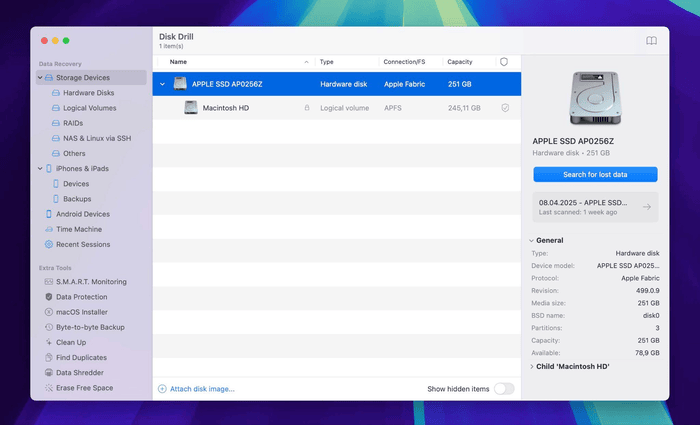Open Logical Volumes in the sidebar

90,108
